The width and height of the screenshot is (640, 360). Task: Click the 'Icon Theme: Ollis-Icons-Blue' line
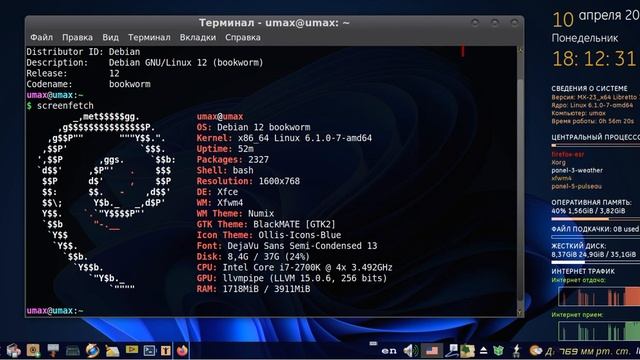pyautogui.click(x=269, y=235)
